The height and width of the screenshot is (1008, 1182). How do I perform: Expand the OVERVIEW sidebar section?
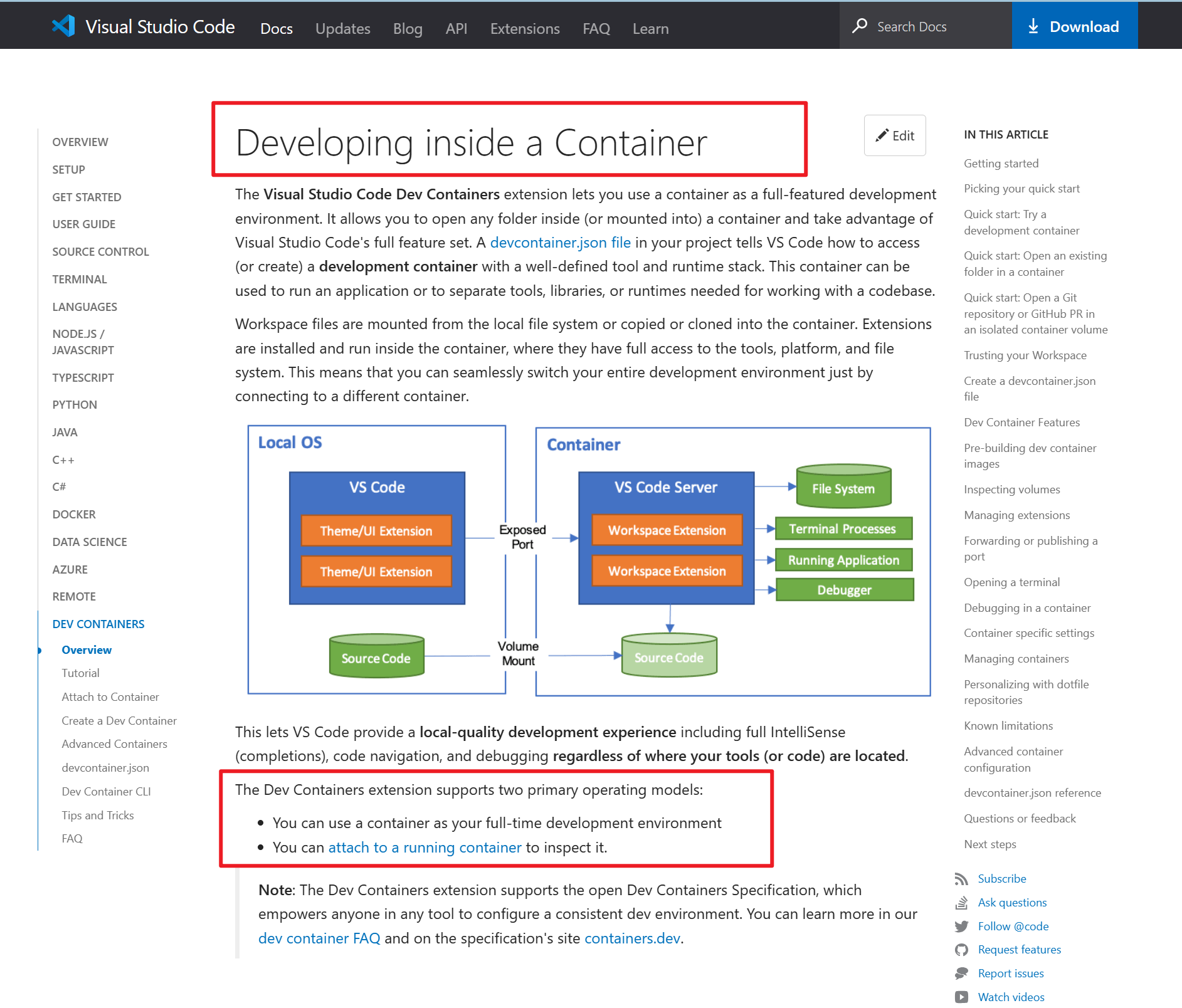(x=80, y=142)
